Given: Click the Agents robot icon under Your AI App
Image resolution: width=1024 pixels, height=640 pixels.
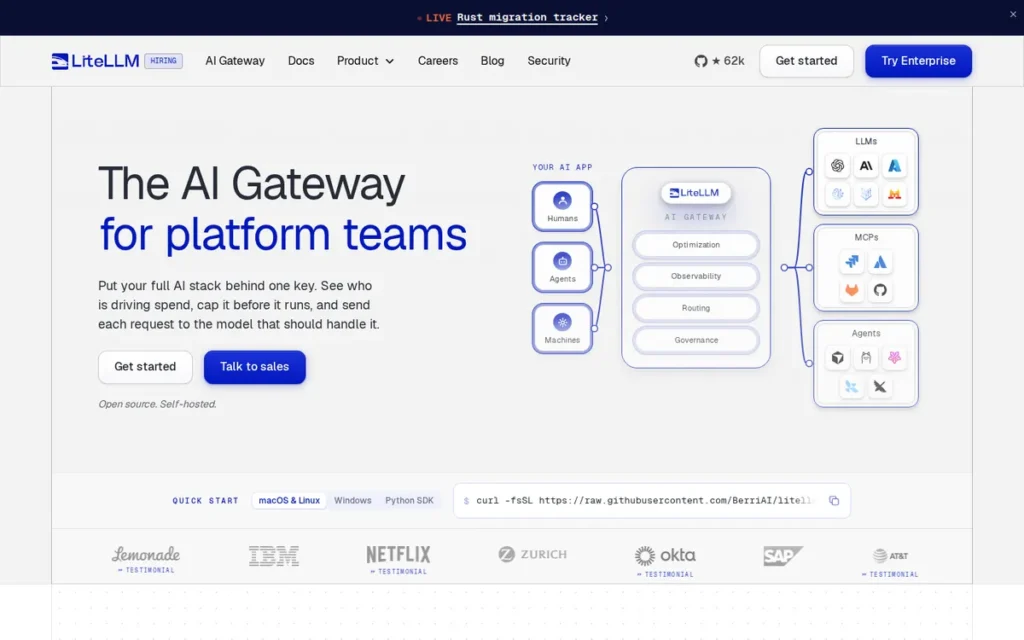Looking at the screenshot, I should click(562, 261).
